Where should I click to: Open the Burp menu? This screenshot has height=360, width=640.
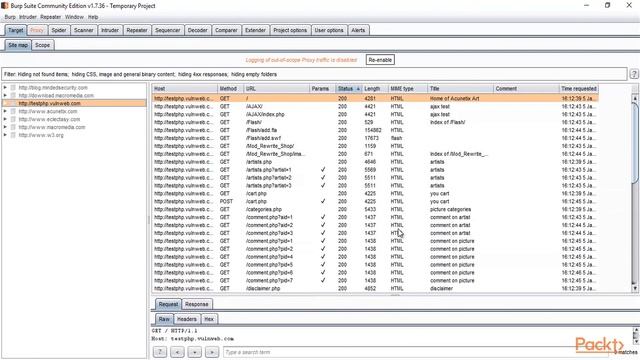tap(10, 17)
